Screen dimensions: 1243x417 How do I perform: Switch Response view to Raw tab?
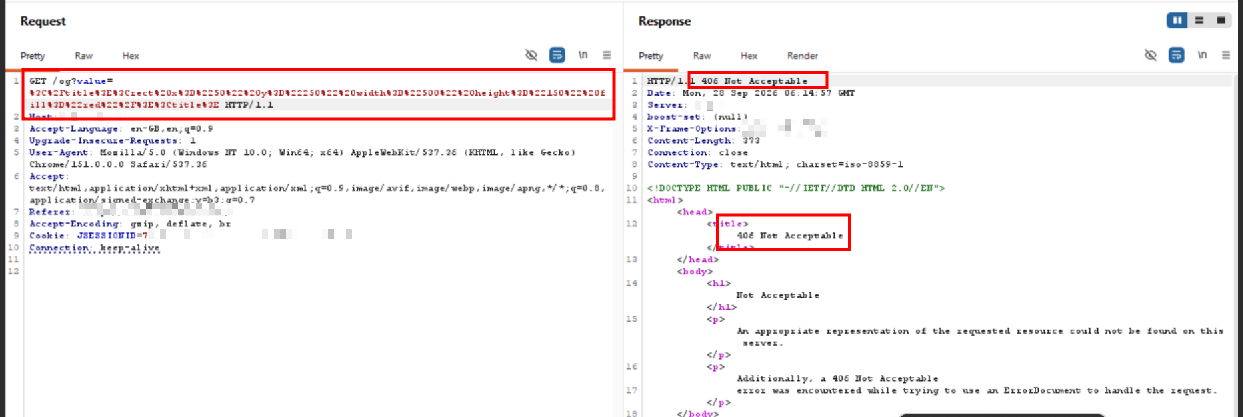[x=702, y=56]
